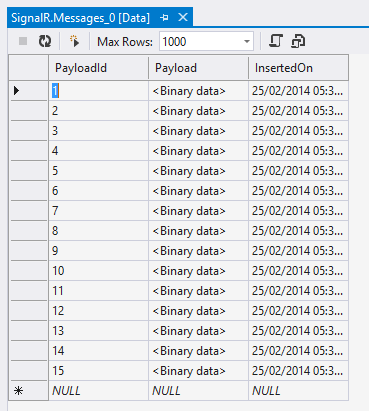
Task: Click PayloadId cell with value 12
Action: (99, 311)
